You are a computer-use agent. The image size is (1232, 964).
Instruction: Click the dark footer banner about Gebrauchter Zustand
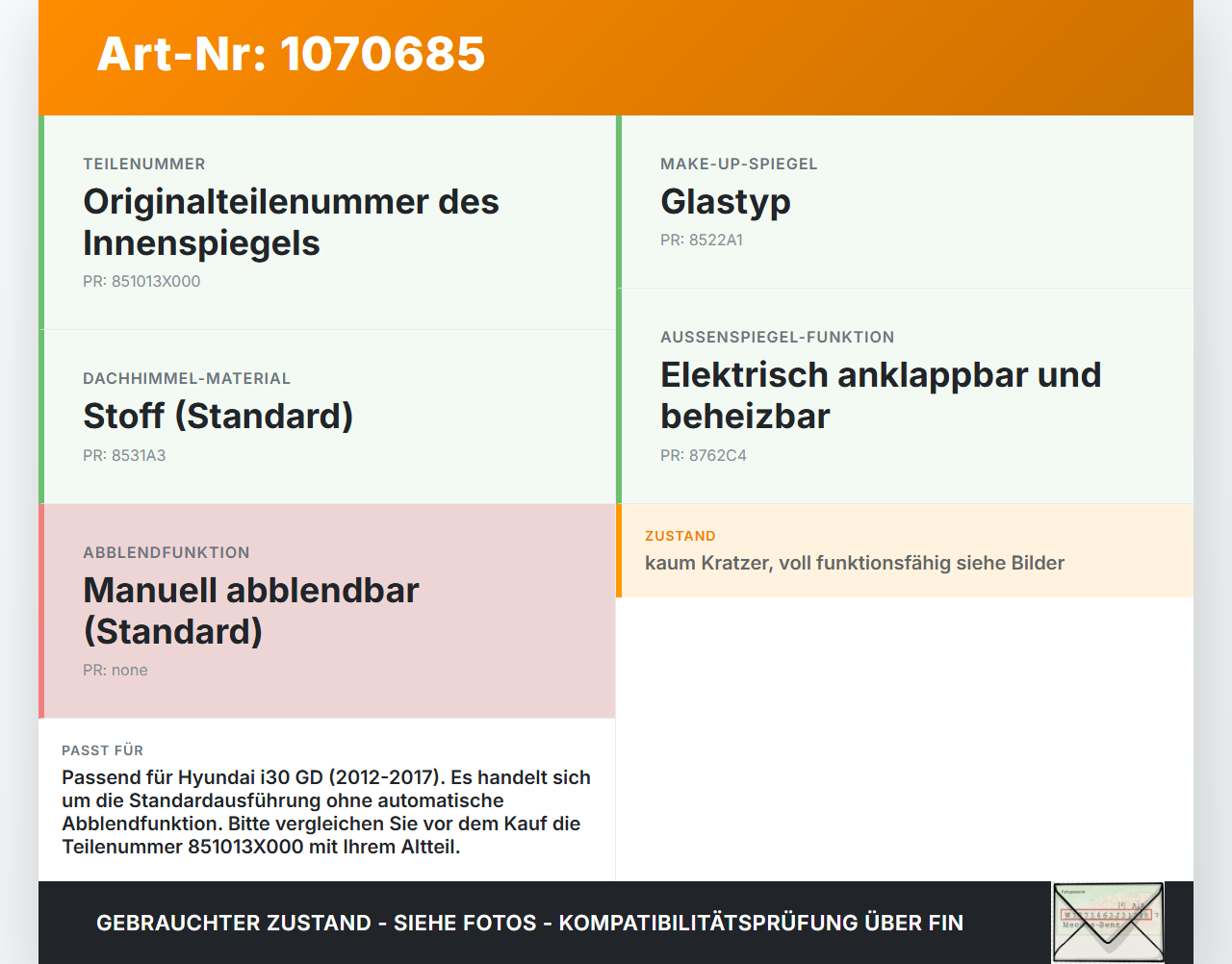click(616, 923)
